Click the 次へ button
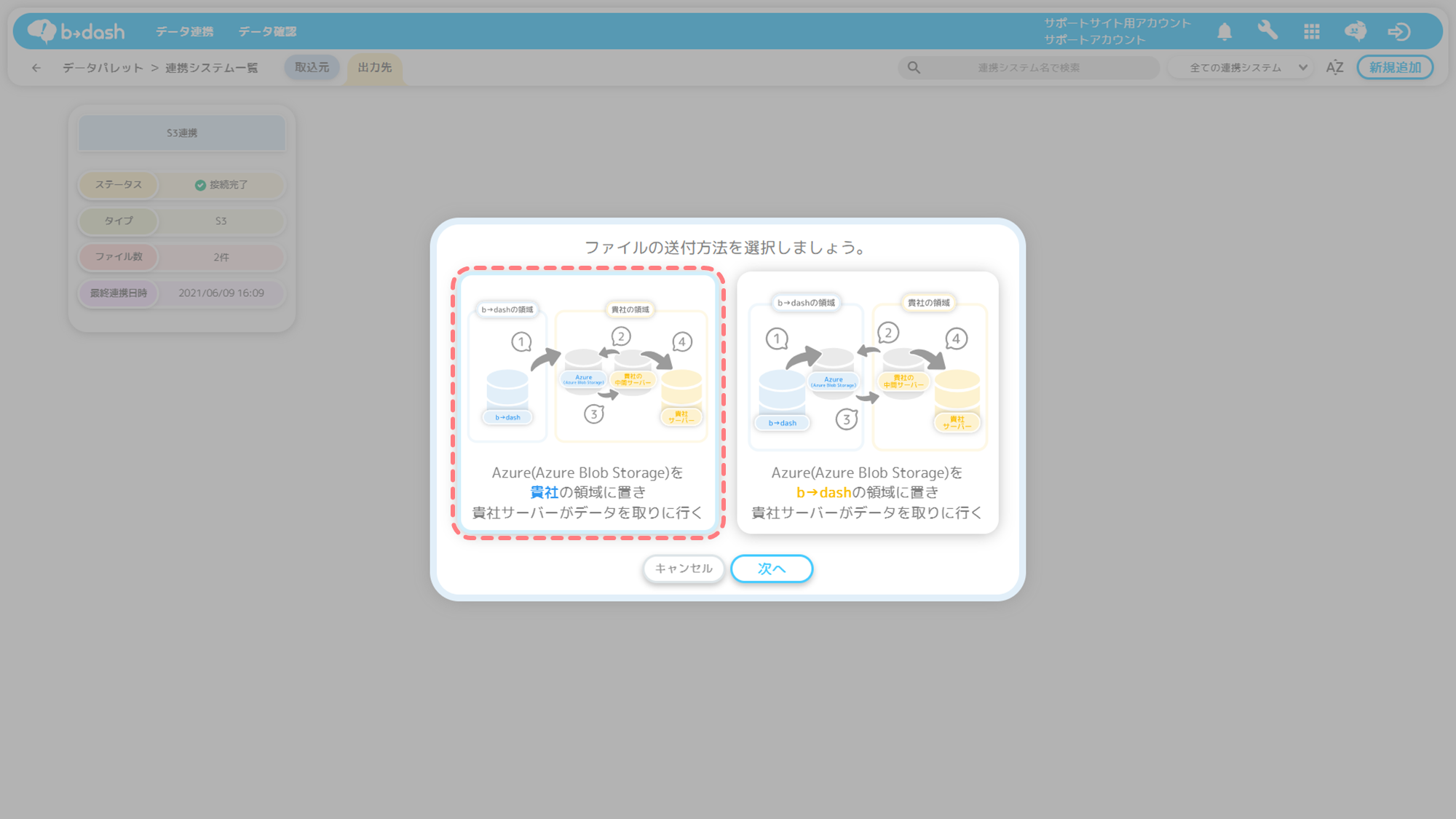 (772, 569)
